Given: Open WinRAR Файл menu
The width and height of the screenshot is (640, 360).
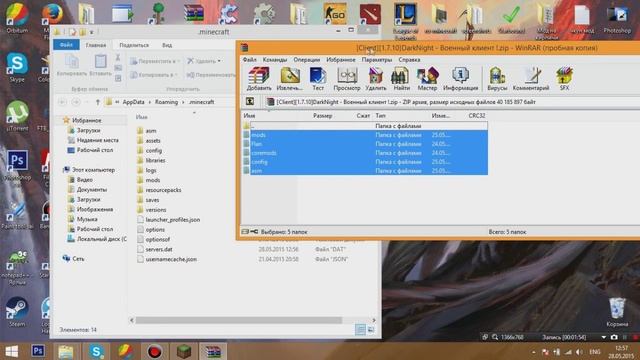Looking at the screenshot, I should (249, 60).
